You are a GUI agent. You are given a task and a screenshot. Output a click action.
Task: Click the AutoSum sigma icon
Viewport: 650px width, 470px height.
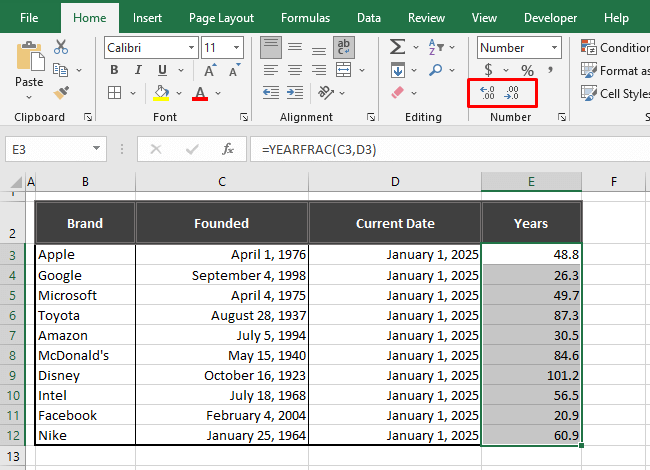coord(397,47)
